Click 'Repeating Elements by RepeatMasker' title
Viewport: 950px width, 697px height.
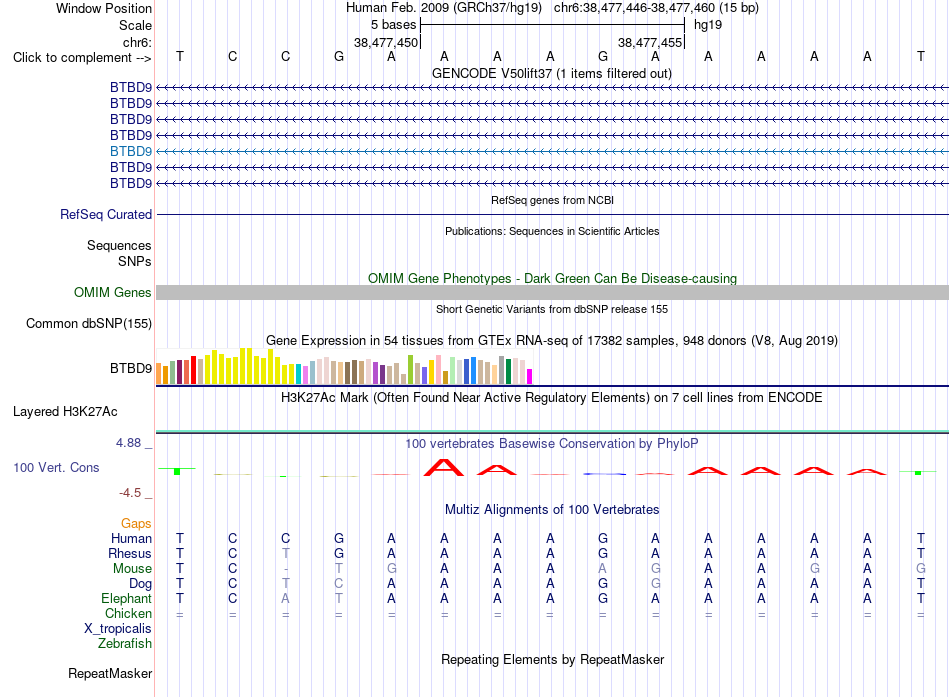click(x=552, y=659)
